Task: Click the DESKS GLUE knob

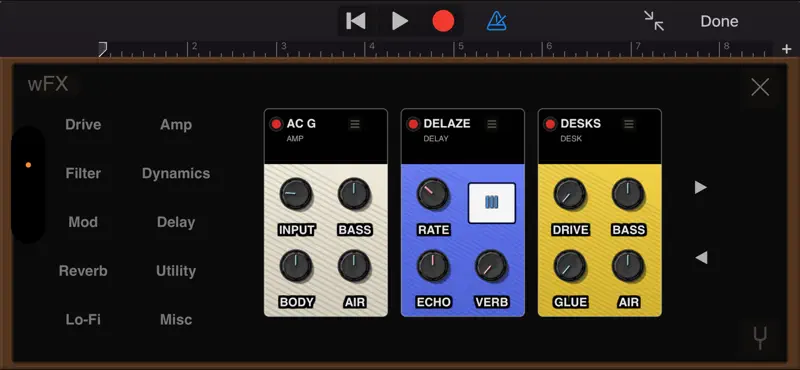Action: (570, 266)
